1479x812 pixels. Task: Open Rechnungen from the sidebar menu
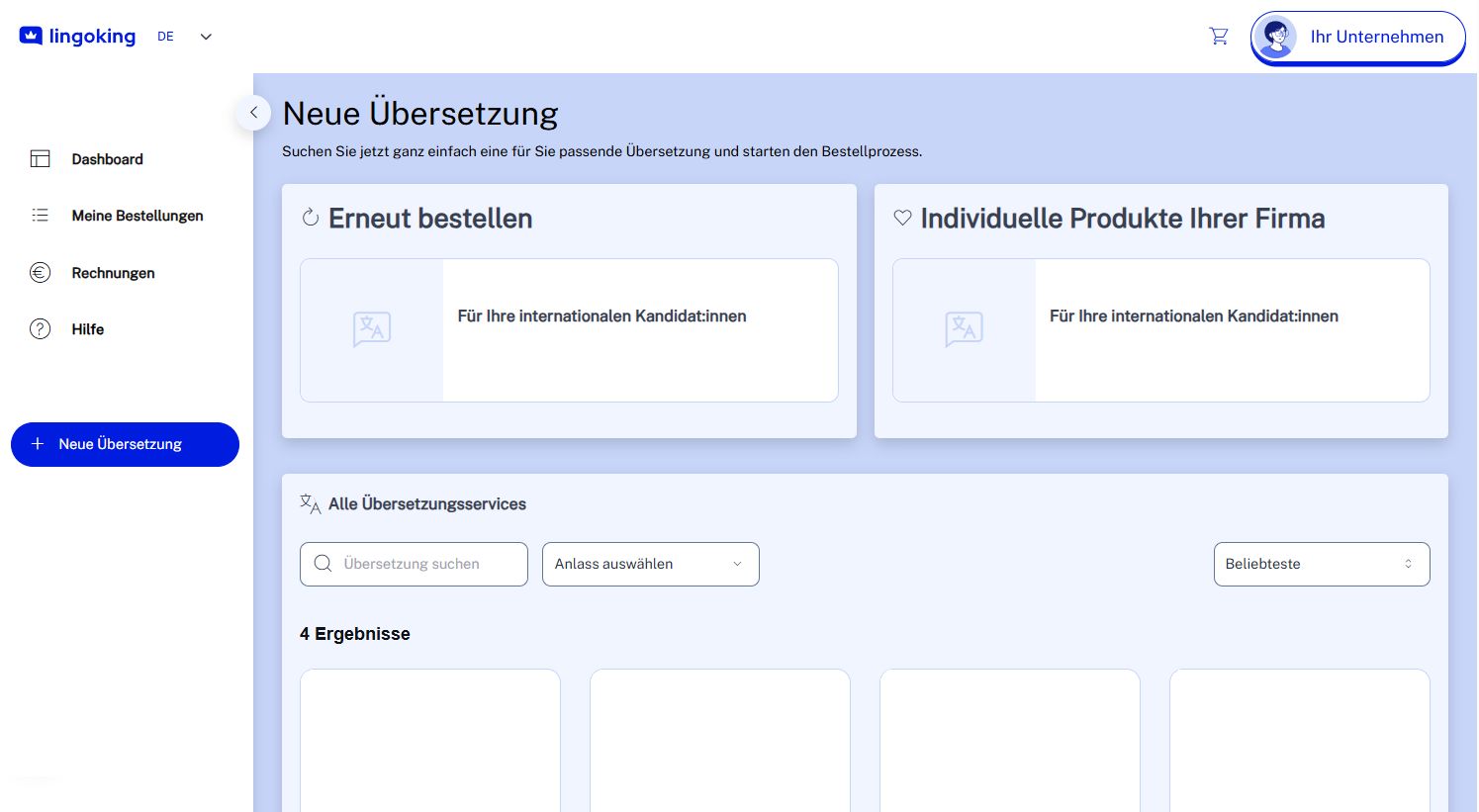(x=113, y=273)
